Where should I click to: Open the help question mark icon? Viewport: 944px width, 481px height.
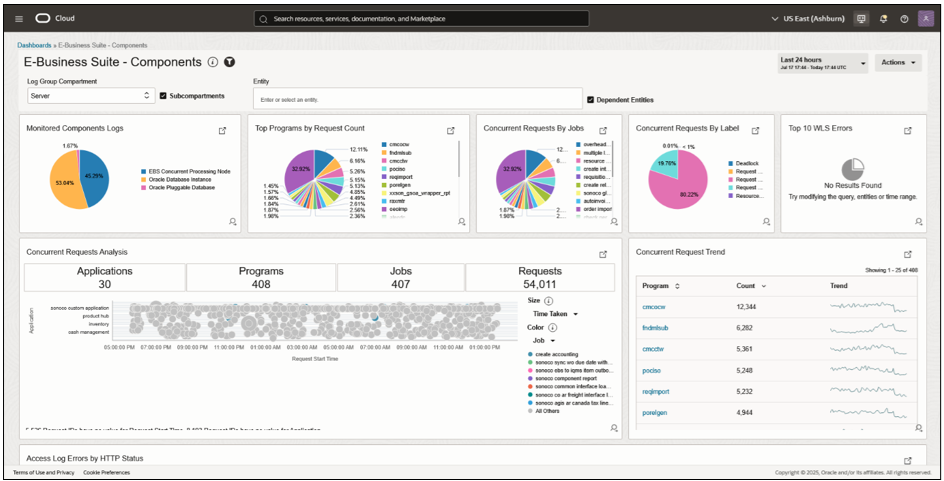coord(904,19)
